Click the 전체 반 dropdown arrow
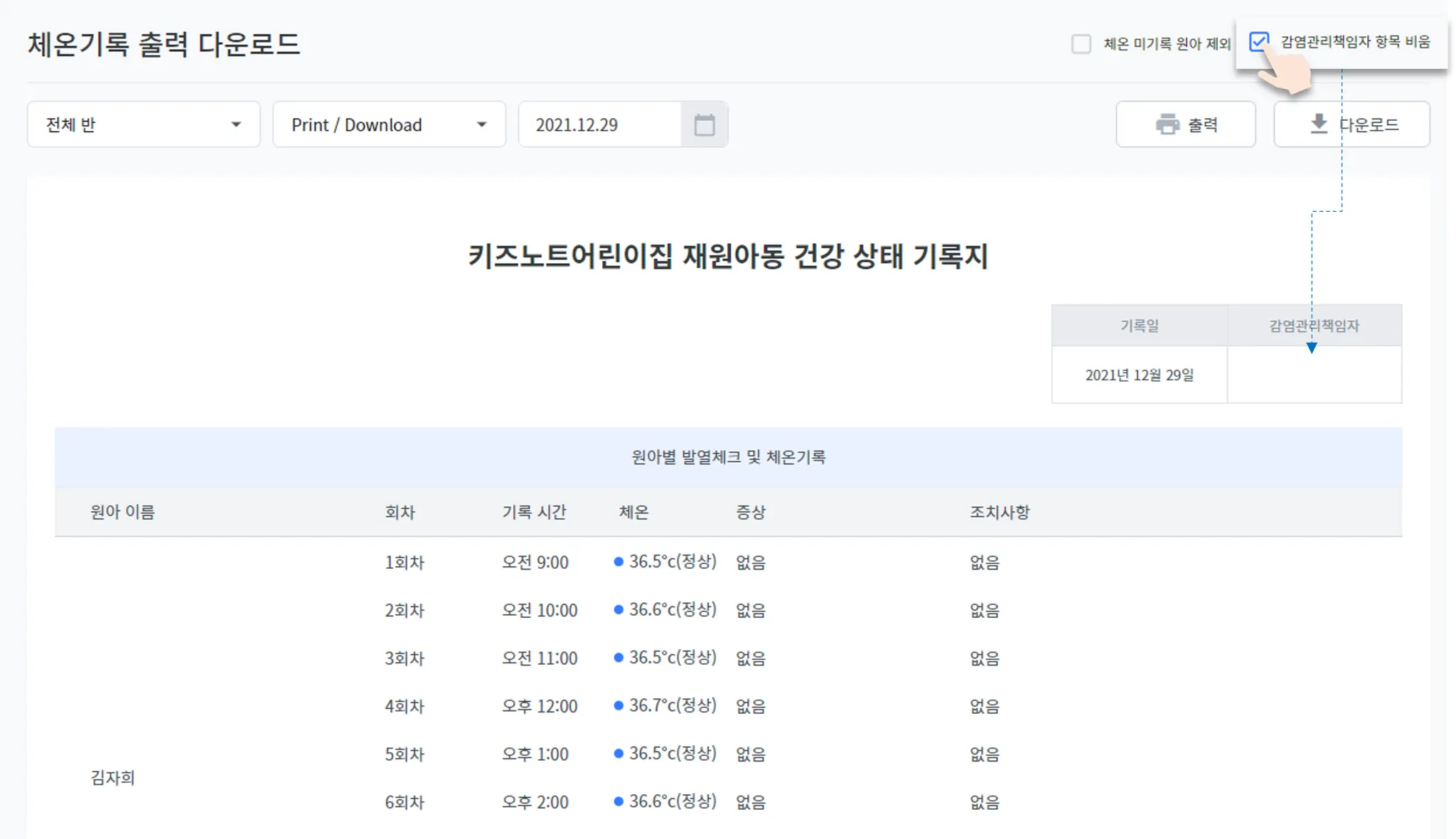The height and width of the screenshot is (839, 1456). pos(236,124)
